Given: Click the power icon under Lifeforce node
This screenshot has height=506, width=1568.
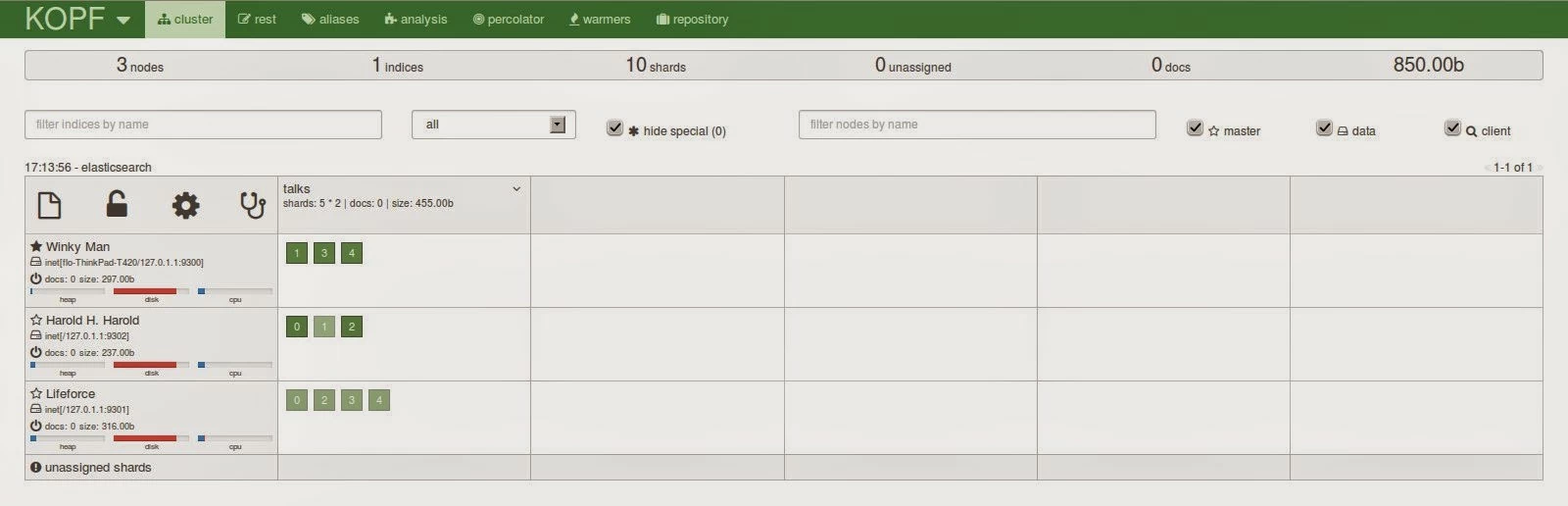Looking at the screenshot, I should point(36,426).
